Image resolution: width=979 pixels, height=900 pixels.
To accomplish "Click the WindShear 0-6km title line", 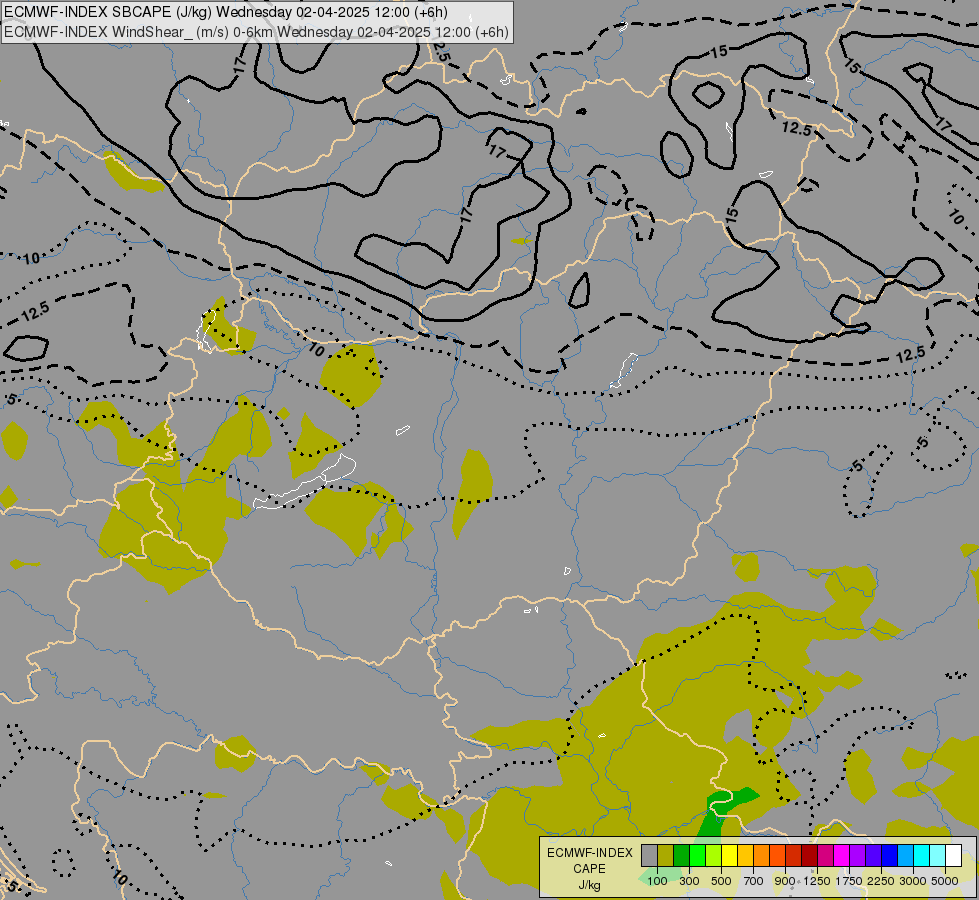I will click(257, 32).
